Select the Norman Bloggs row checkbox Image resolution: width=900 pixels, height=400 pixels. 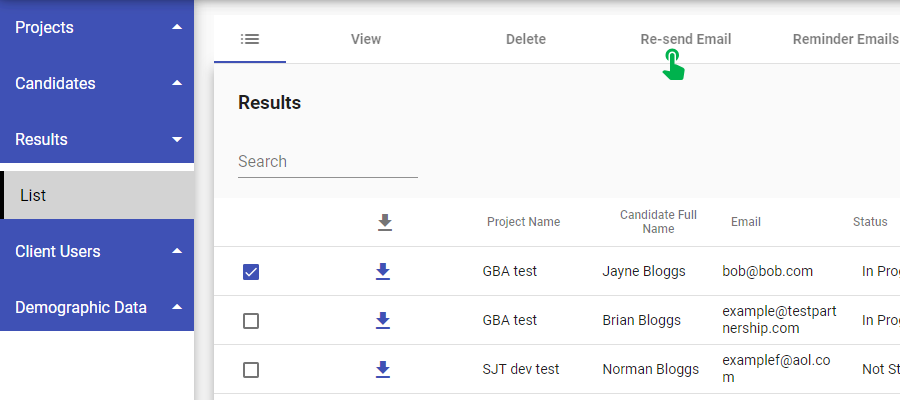(251, 370)
